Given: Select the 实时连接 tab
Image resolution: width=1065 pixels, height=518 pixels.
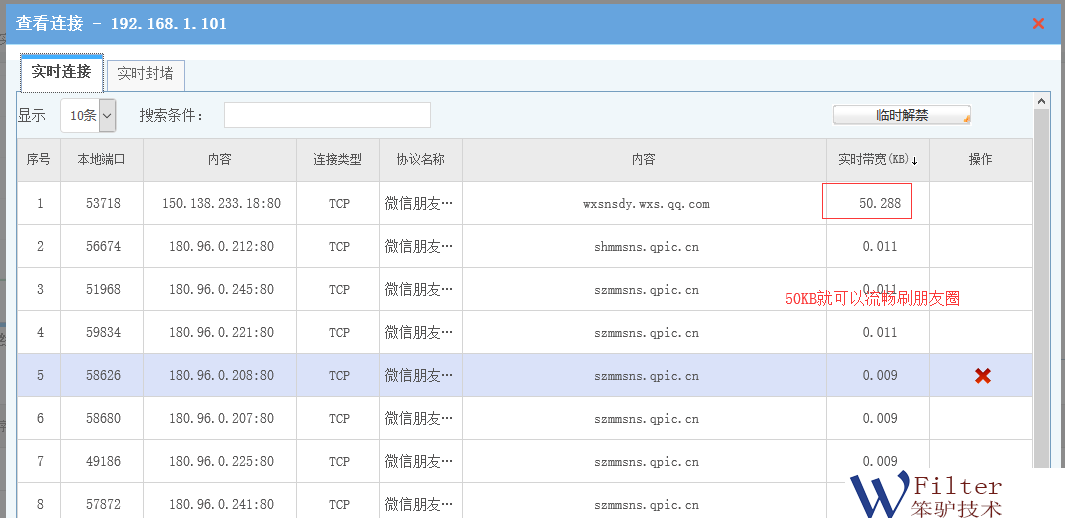Looking at the screenshot, I should [x=61, y=72].
